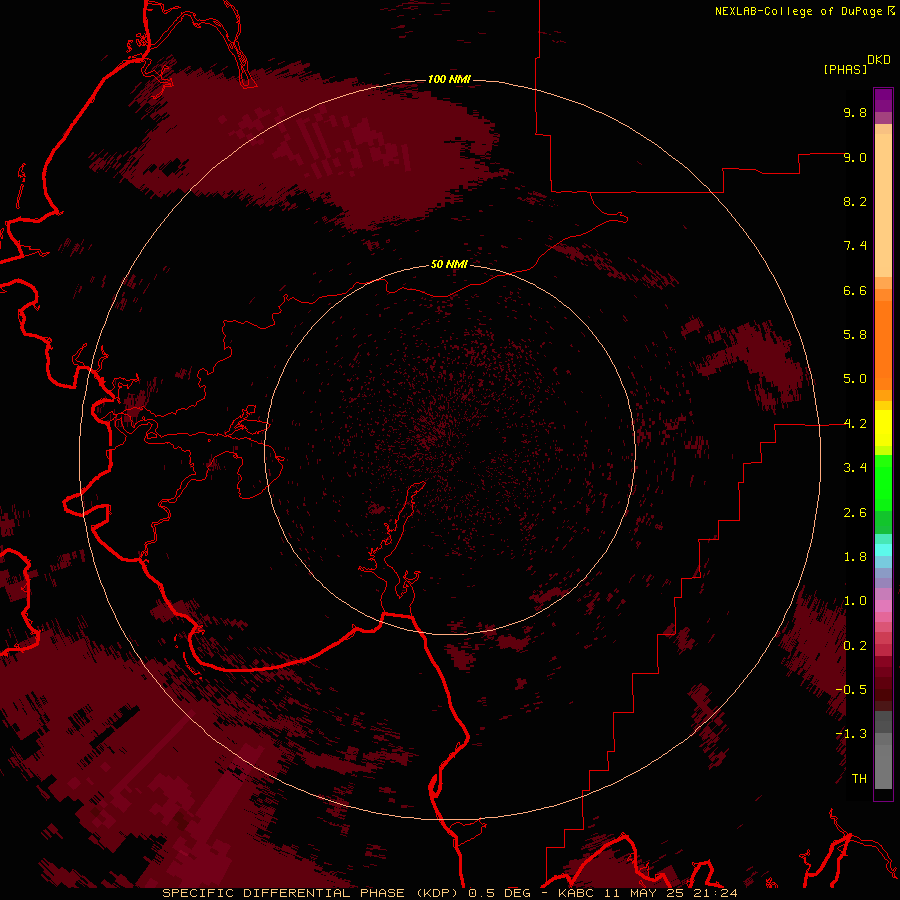Screen dimensions: 900x900
Task: Click the 50 NMI range ring label
Action: tap(449, 264)
